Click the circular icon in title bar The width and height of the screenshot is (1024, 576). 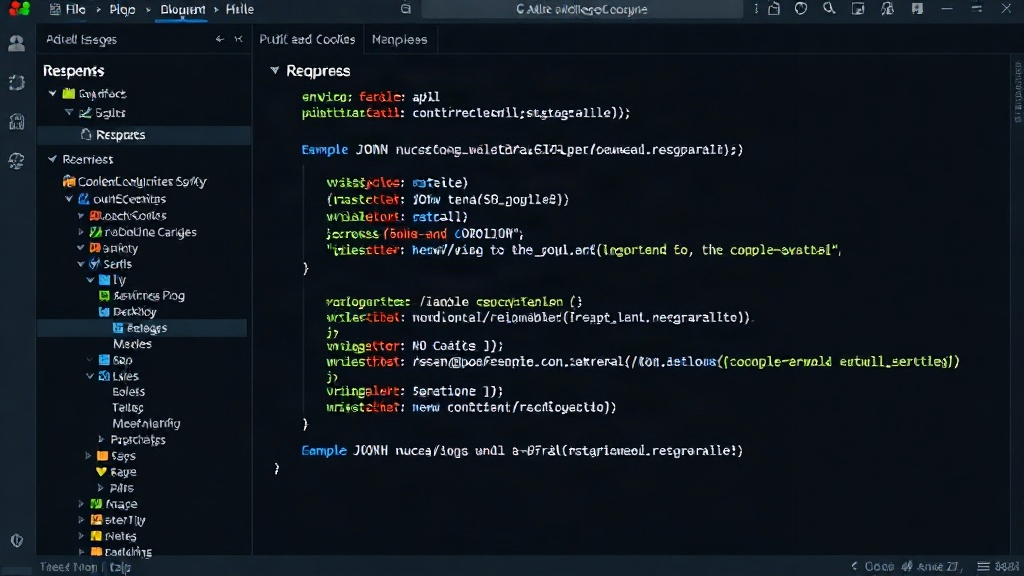[x=801, y=8]
